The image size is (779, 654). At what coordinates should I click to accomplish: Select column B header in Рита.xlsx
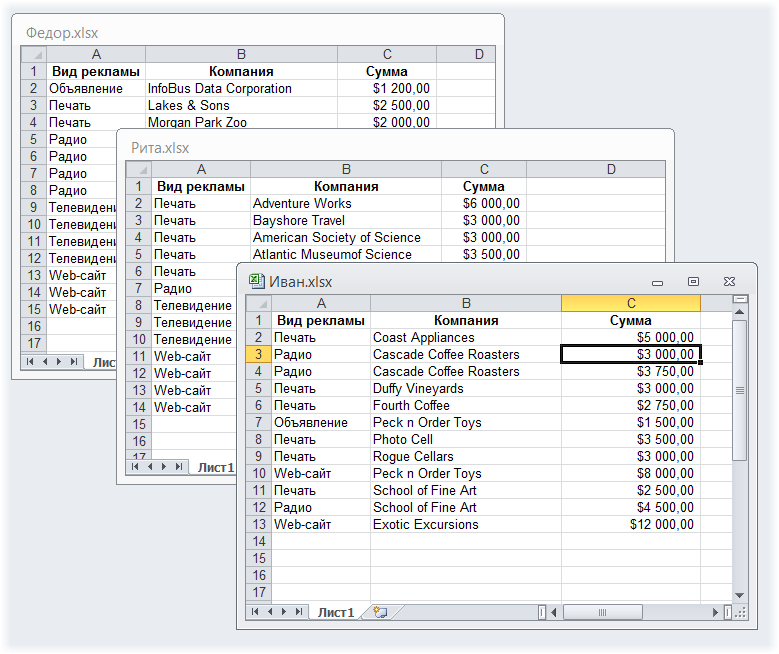pos(346,169)
